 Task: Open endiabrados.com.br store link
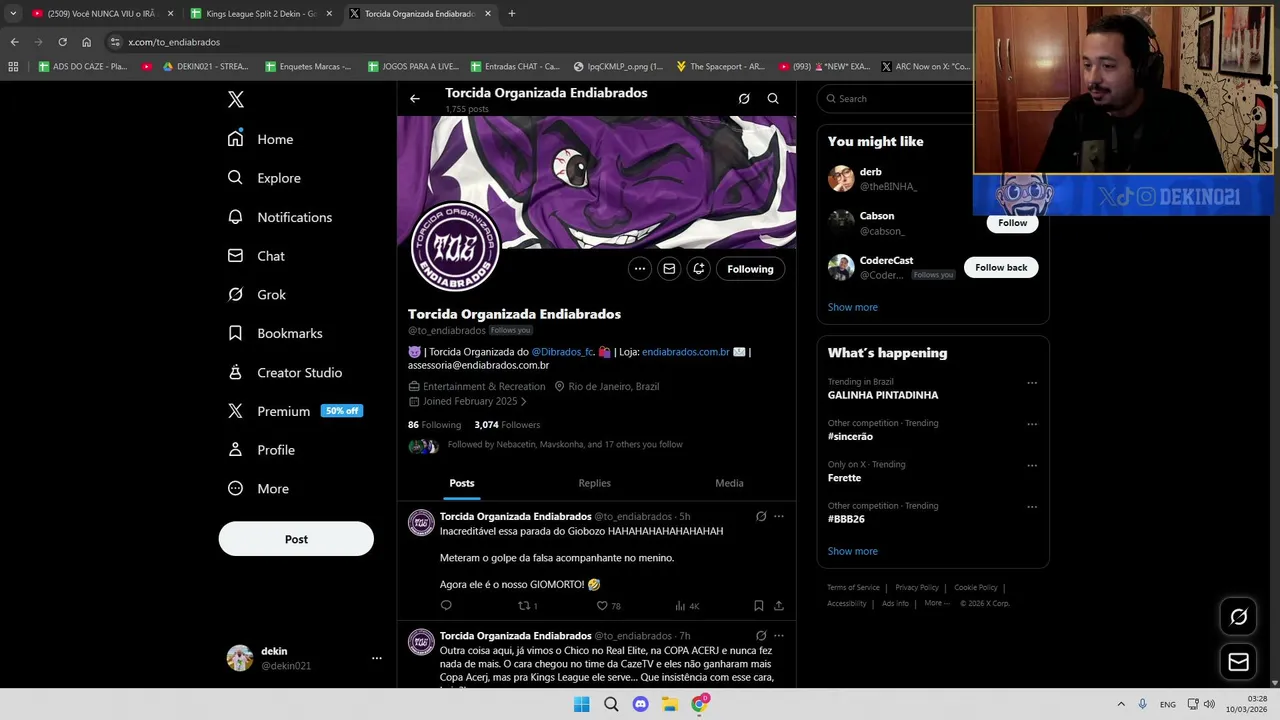(685, 352)
